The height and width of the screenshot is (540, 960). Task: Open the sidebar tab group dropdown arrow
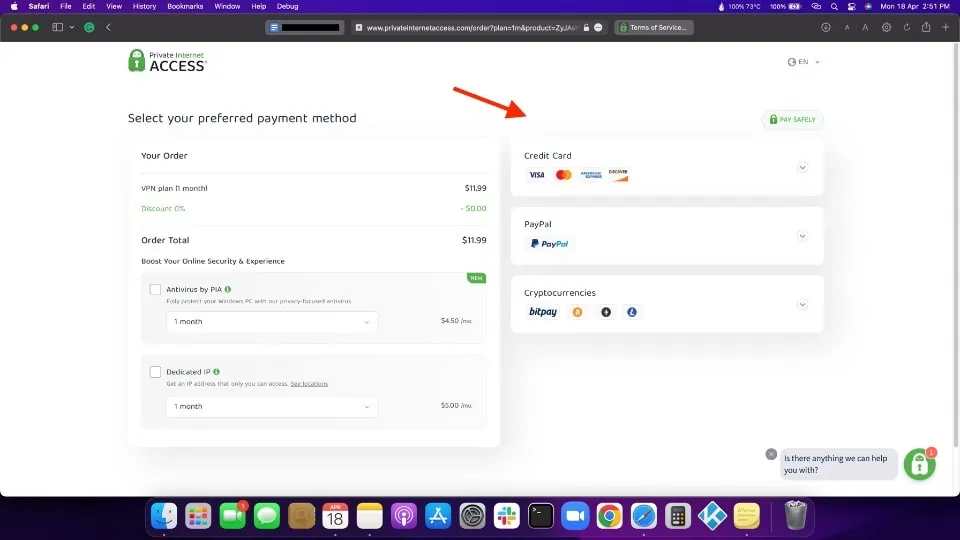coord(72,28)
